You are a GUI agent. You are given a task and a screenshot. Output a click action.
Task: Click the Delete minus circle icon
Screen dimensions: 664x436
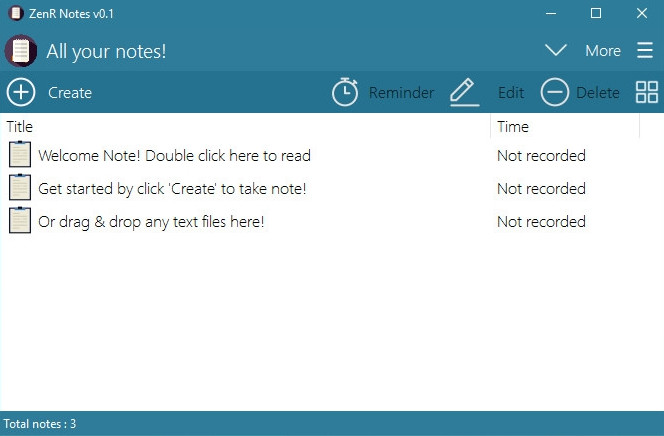pos(554,92)
